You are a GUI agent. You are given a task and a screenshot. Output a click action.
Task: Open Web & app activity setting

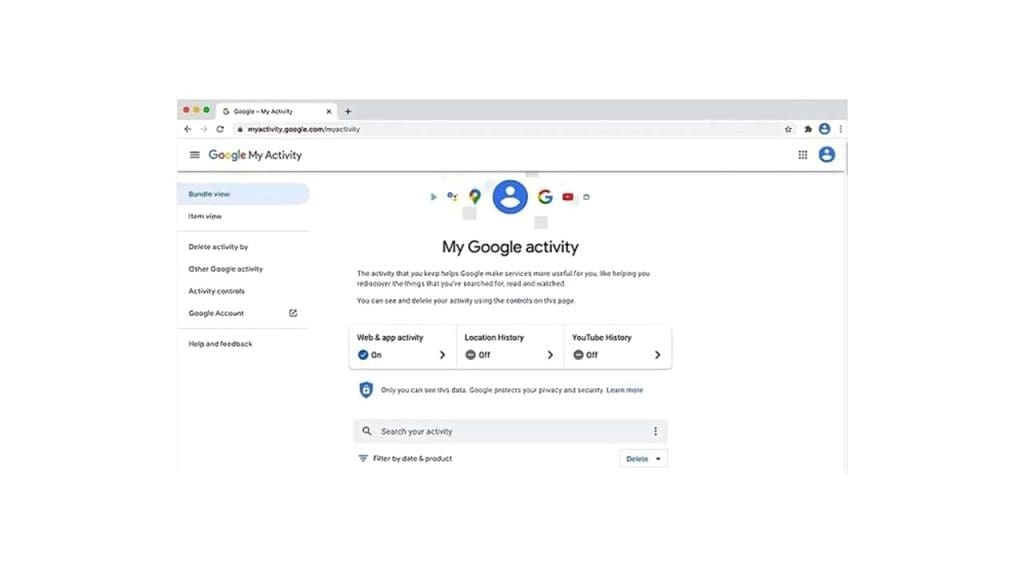pos(402,346)
